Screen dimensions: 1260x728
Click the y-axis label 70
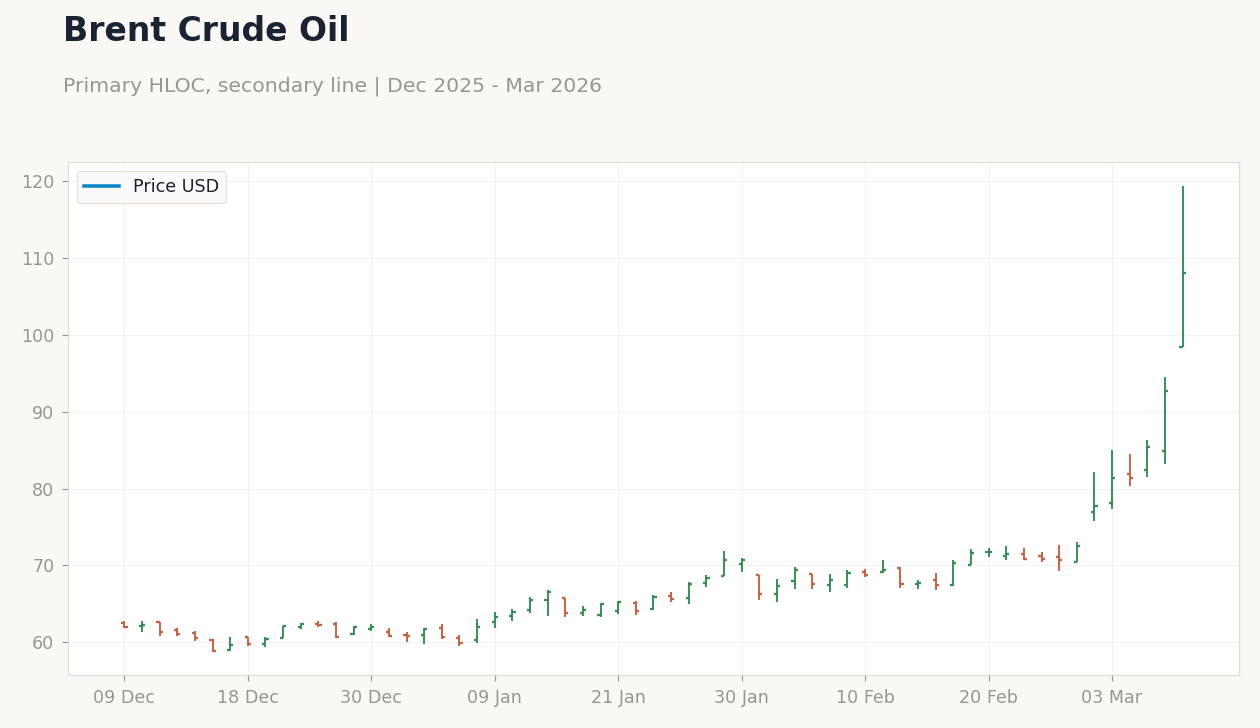tap(42, 566)
